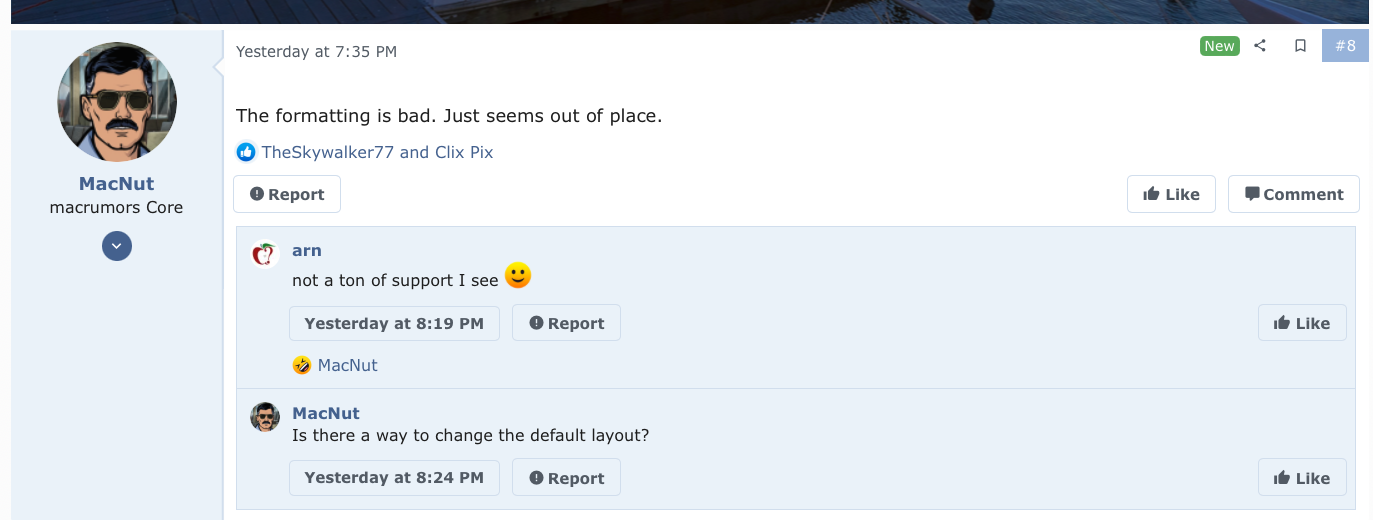Expand MacNut's user info with the chevron

click(117, 246)
